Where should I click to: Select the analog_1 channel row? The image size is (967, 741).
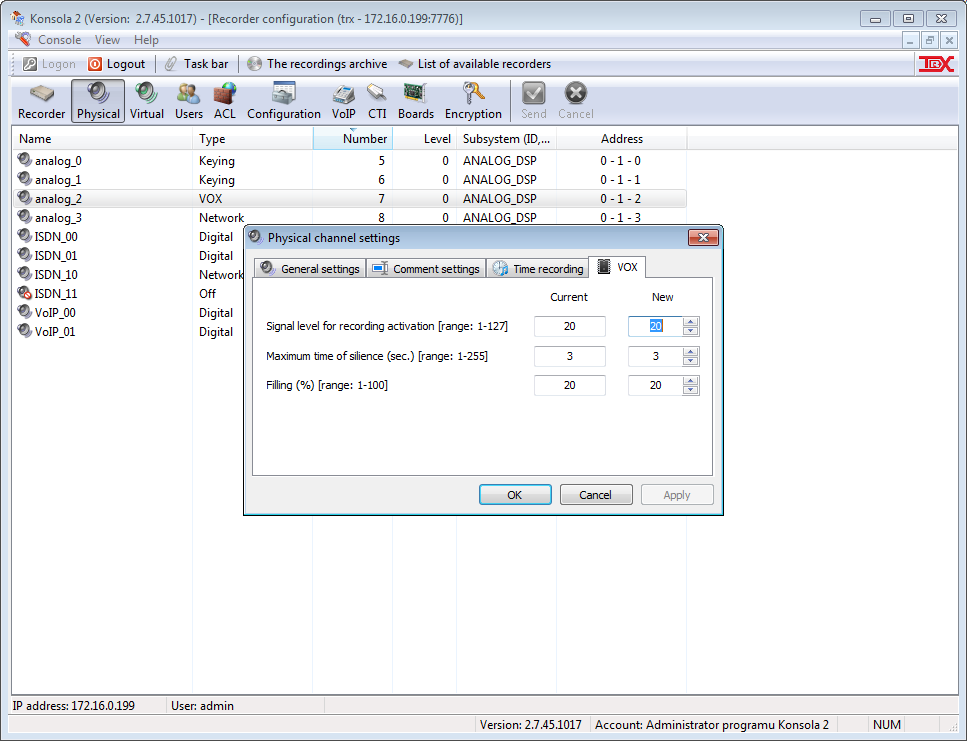(x=349, y=180)
